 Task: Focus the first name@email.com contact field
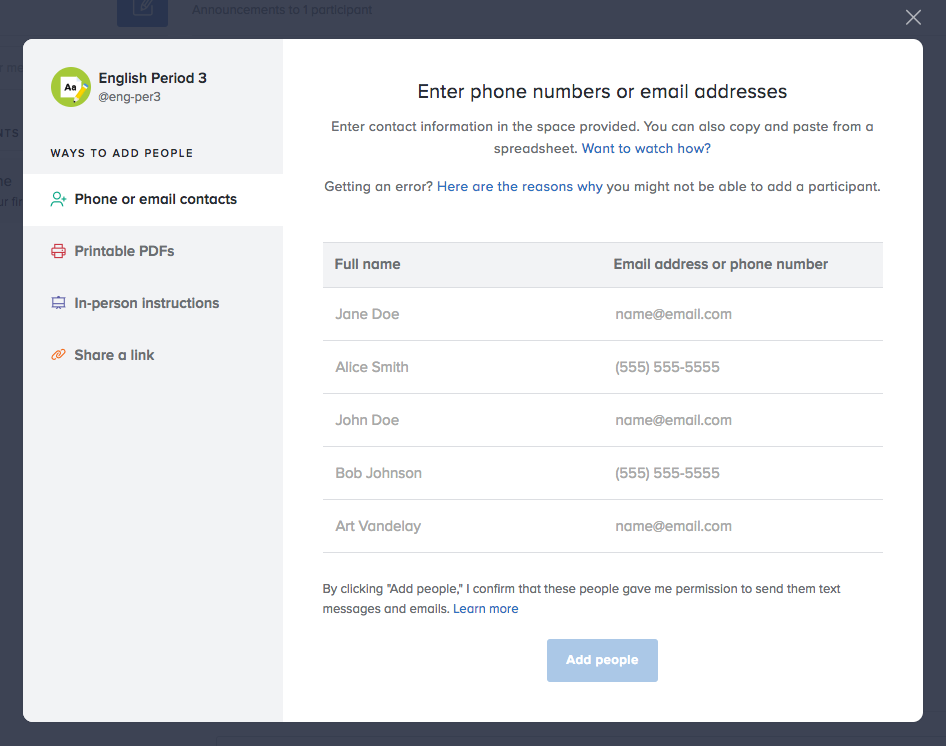(x=743, y=314)
